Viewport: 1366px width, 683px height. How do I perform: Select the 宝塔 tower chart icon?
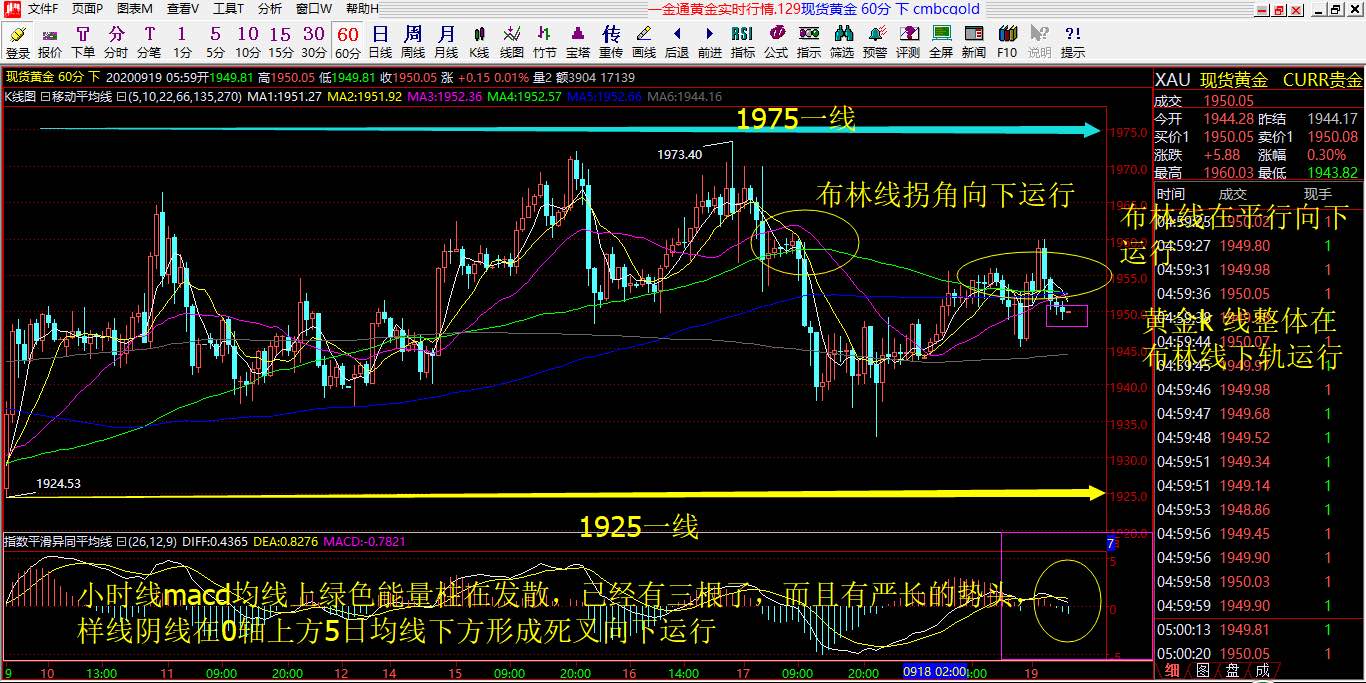tap(578, 42)
